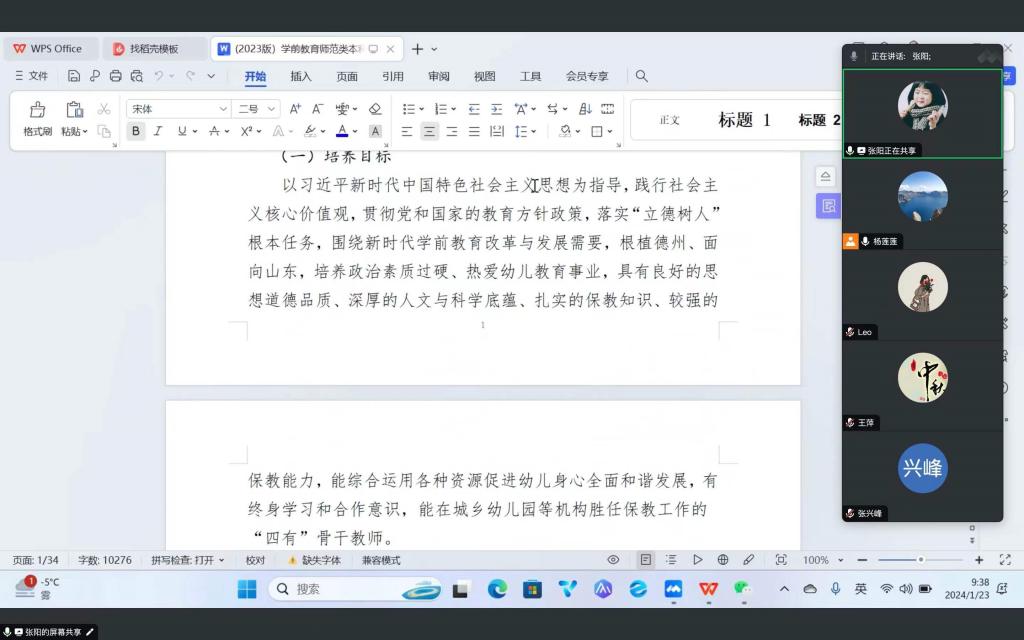Toggle eye protection mode in status bar
This screenshot has height=640, width=1024.
click(613, 560)
